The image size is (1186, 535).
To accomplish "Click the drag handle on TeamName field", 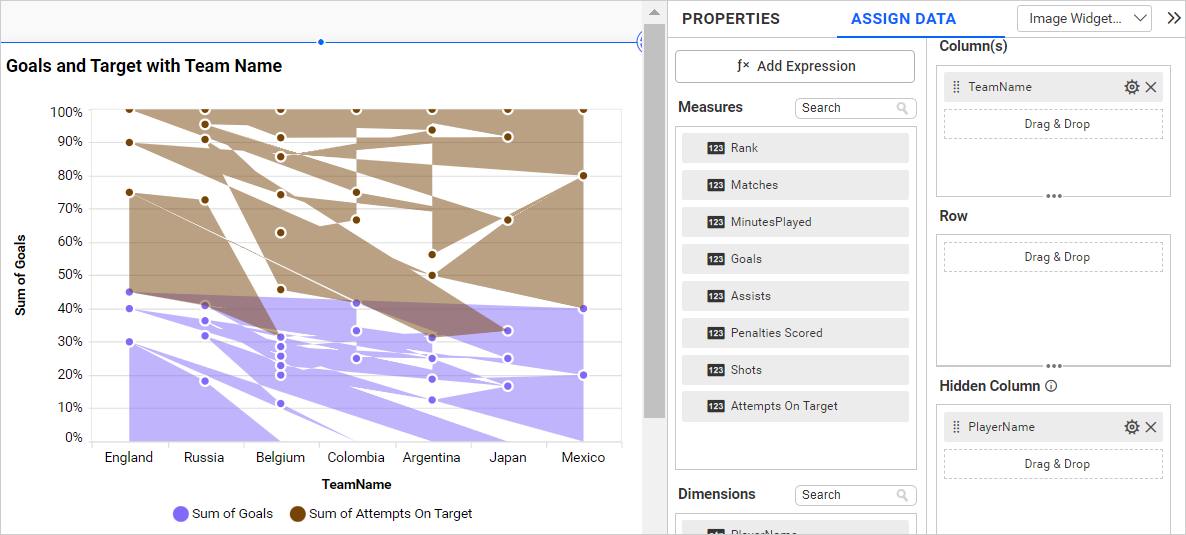I will click(956, 87).
